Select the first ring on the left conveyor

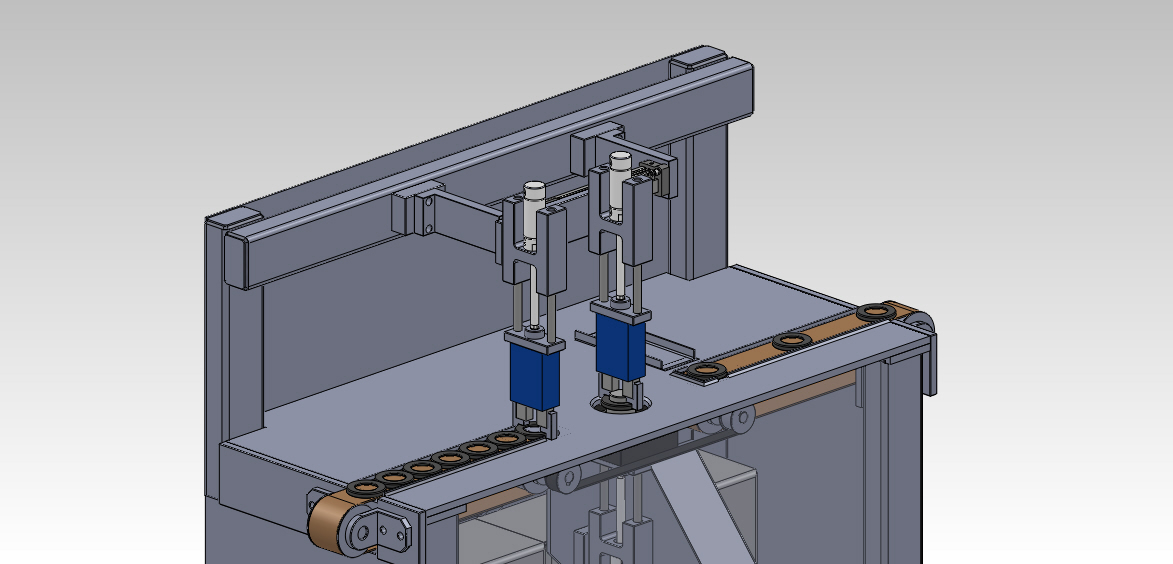(366, 488)
